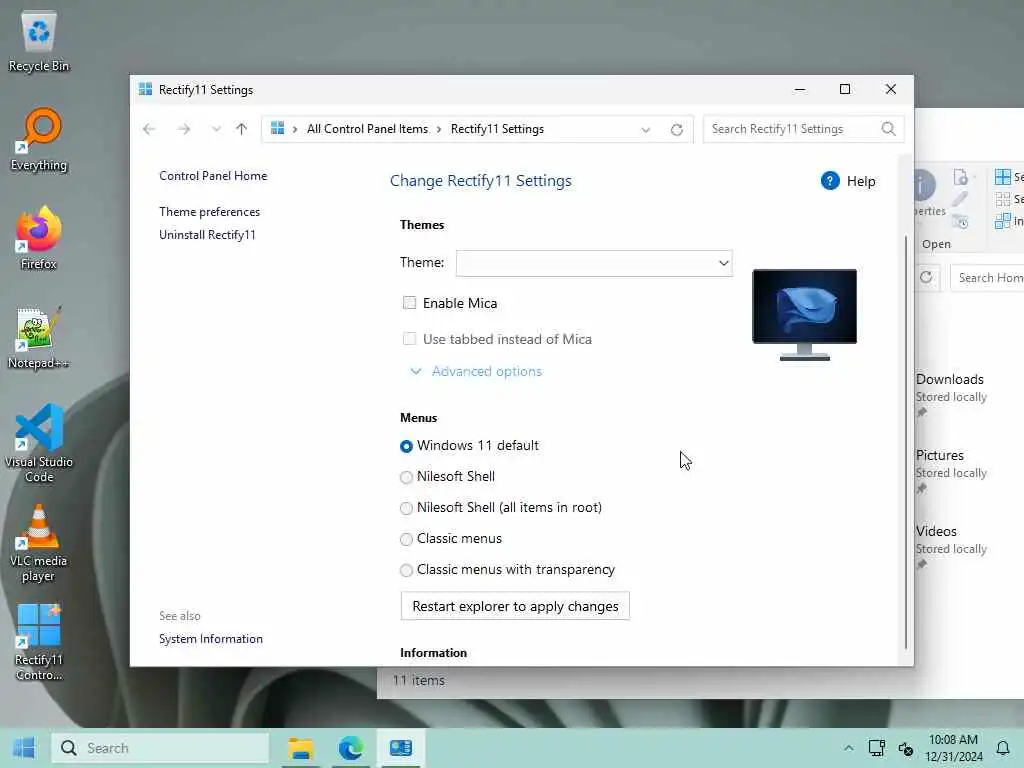The width and height of the screenshot is (1024, 768).
Task: Click the Control Panel address bar icon
Action: (278, 129)
